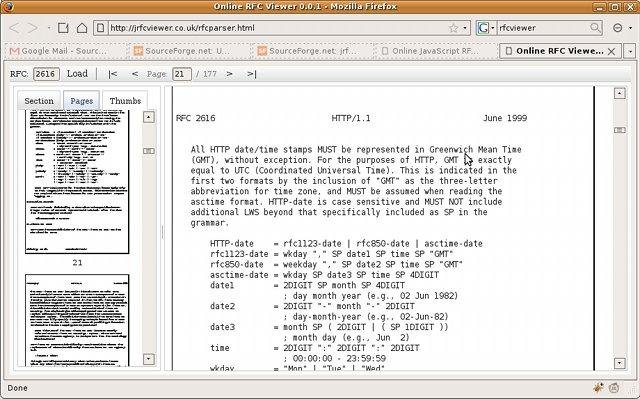Open the Google search engine selector

tap(486, 28)
